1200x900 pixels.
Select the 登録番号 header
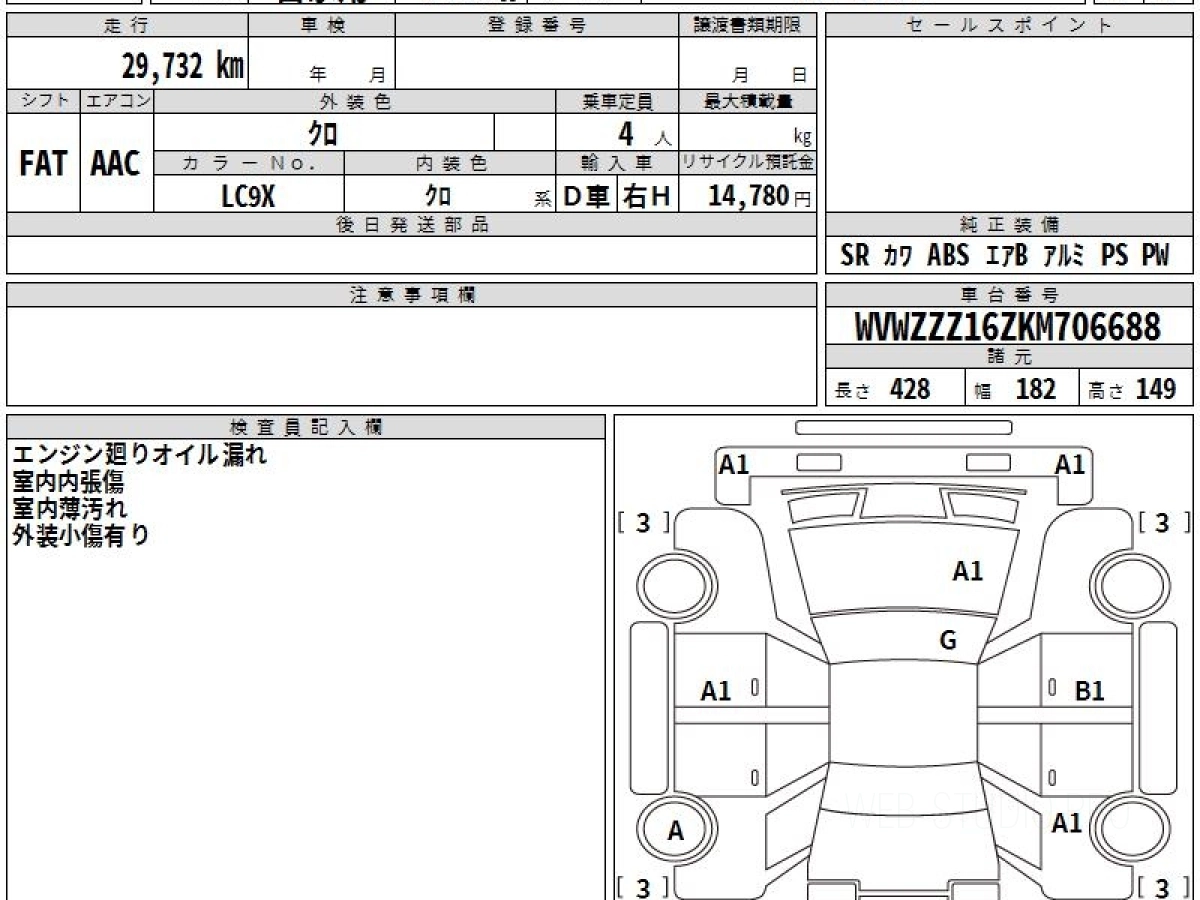tap(537, 26)
